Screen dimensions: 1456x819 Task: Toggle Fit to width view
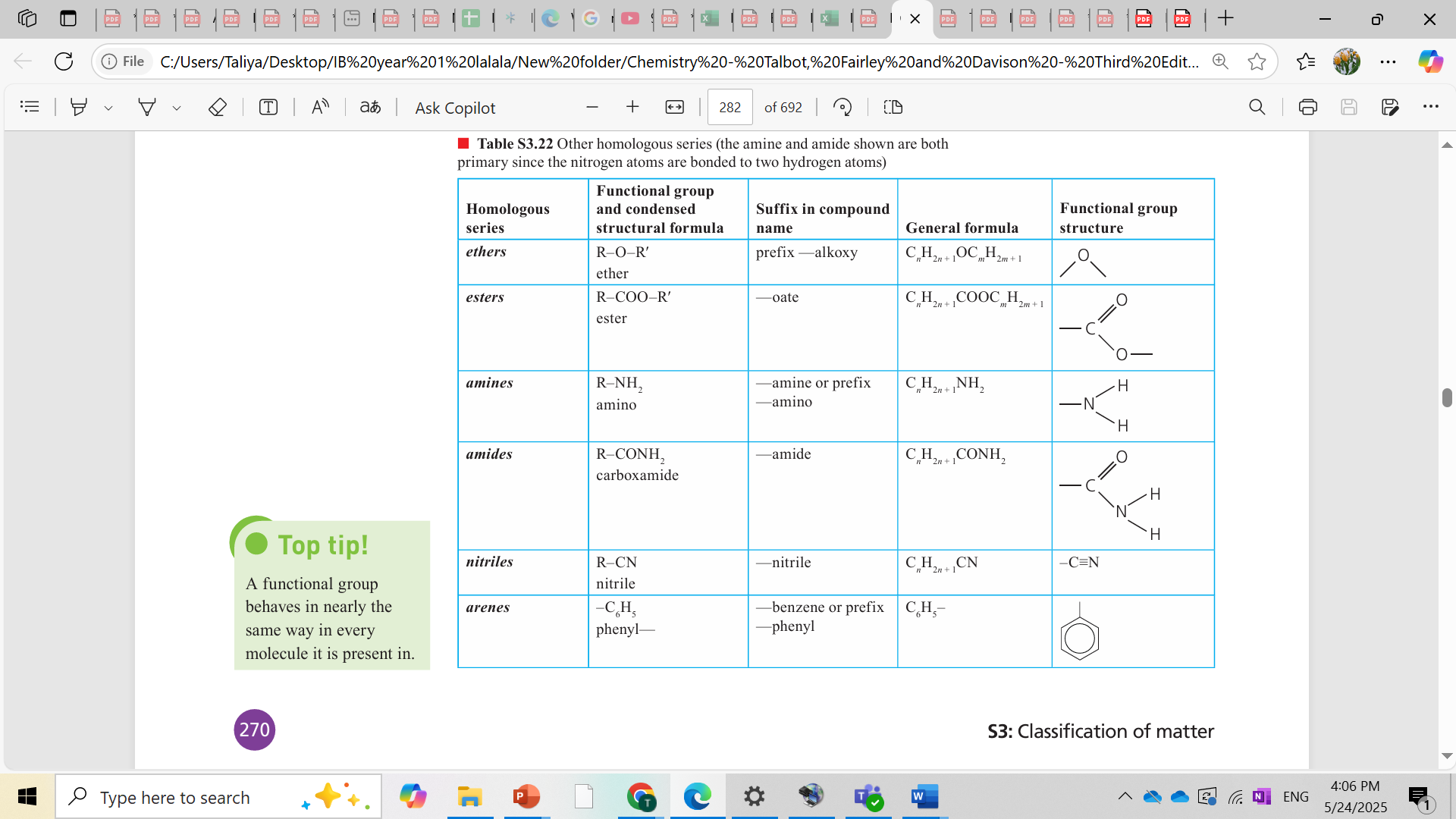[x=674, y=107]
